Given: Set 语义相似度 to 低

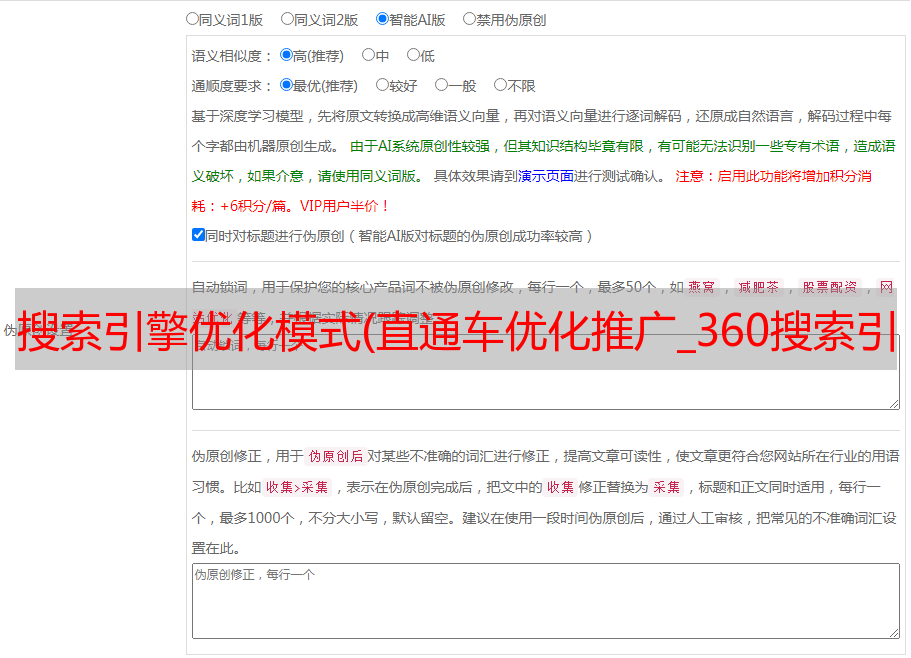Looking at the screenshot, I should (413, 55).
